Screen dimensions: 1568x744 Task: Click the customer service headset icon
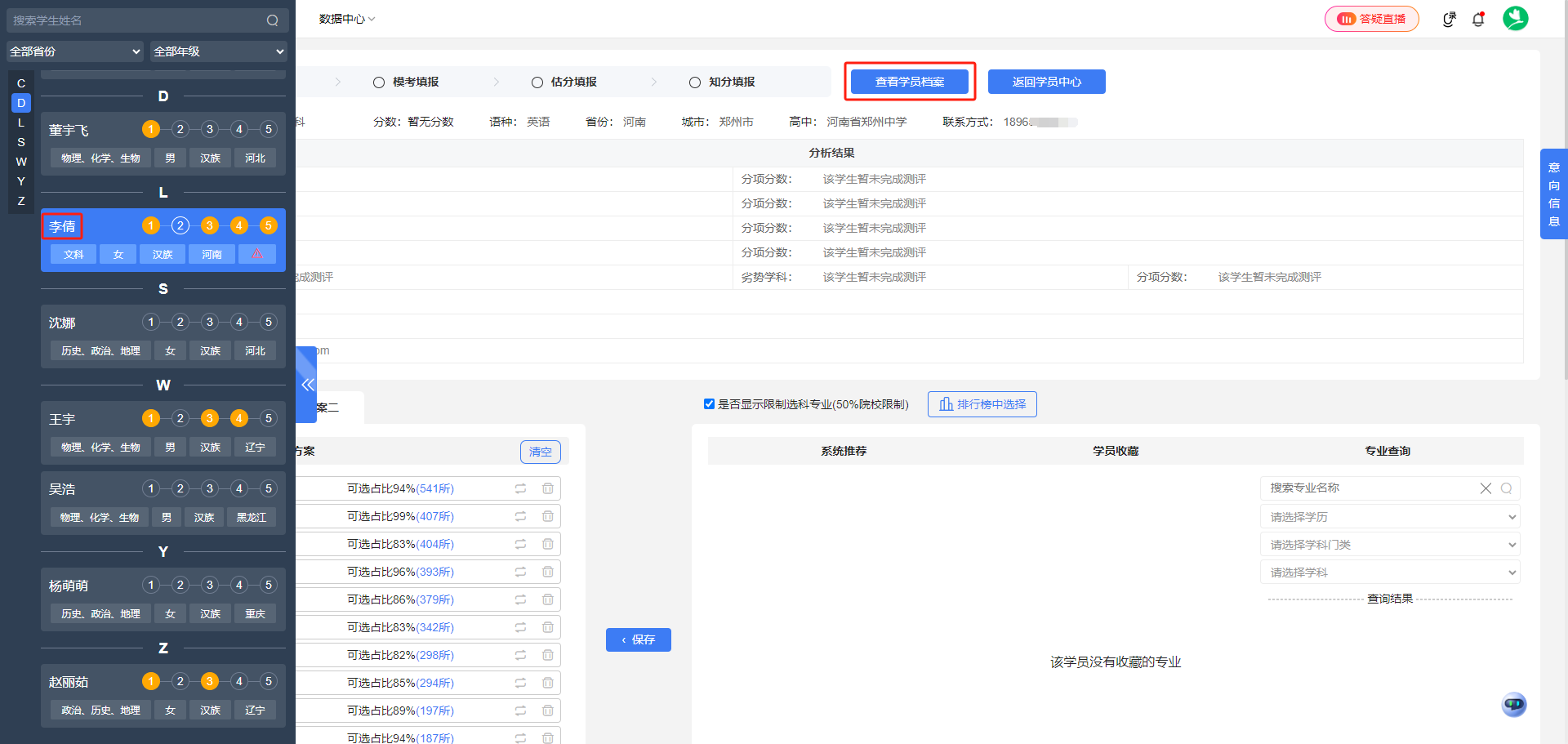click(x=1448, y=19)
